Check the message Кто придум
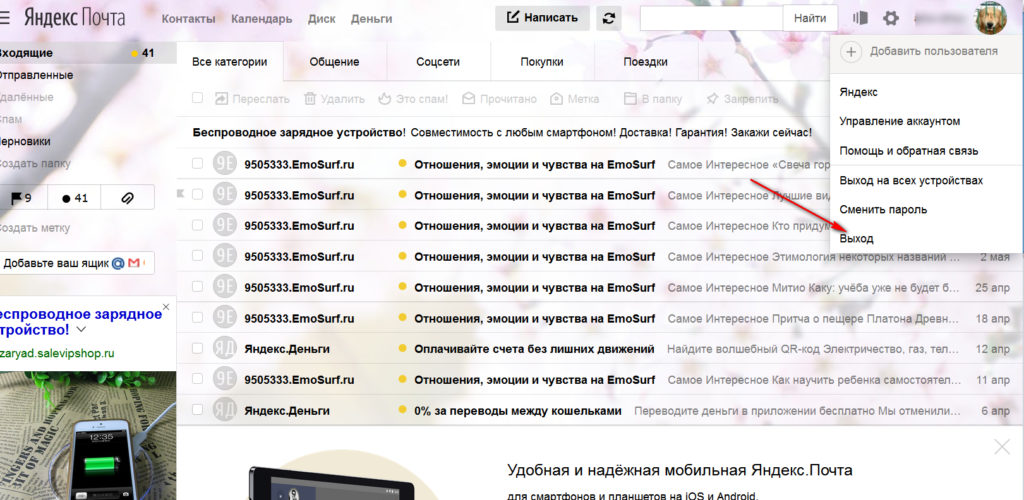1024x500 pixels. coord(197,225)
